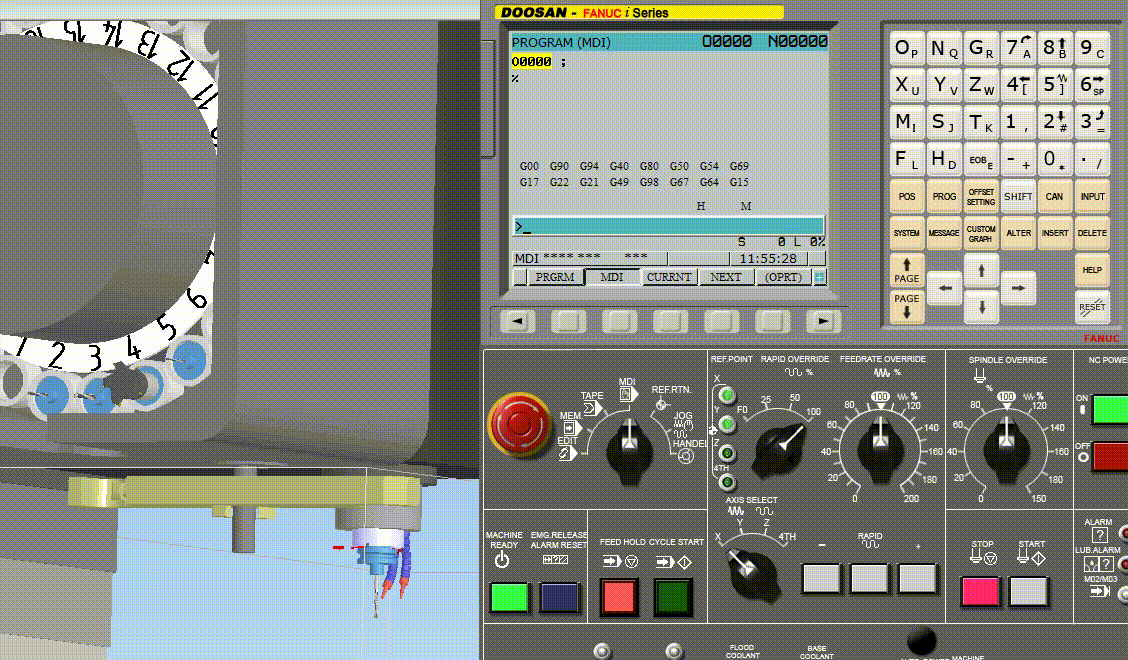
Task: Click the REF.RTN. mode icon
Action: tap(662, 404)
